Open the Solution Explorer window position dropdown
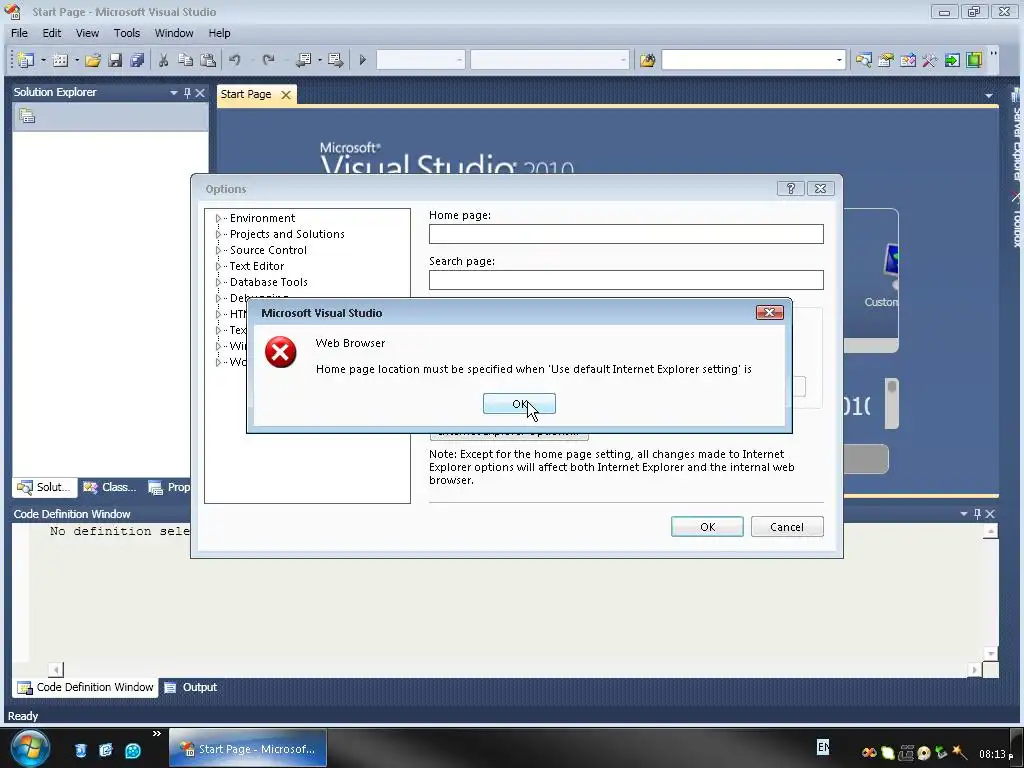 174,93
